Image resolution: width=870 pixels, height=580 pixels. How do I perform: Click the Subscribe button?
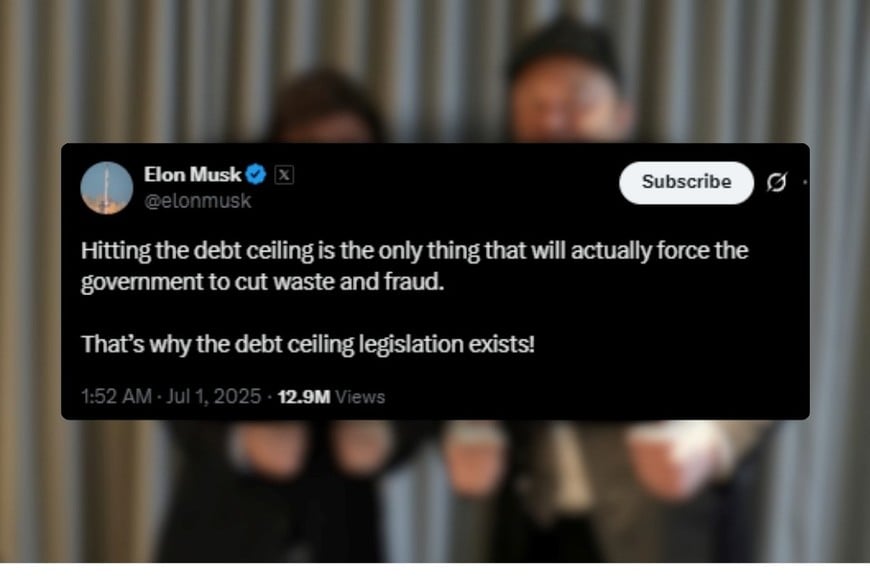coord(686,183)
